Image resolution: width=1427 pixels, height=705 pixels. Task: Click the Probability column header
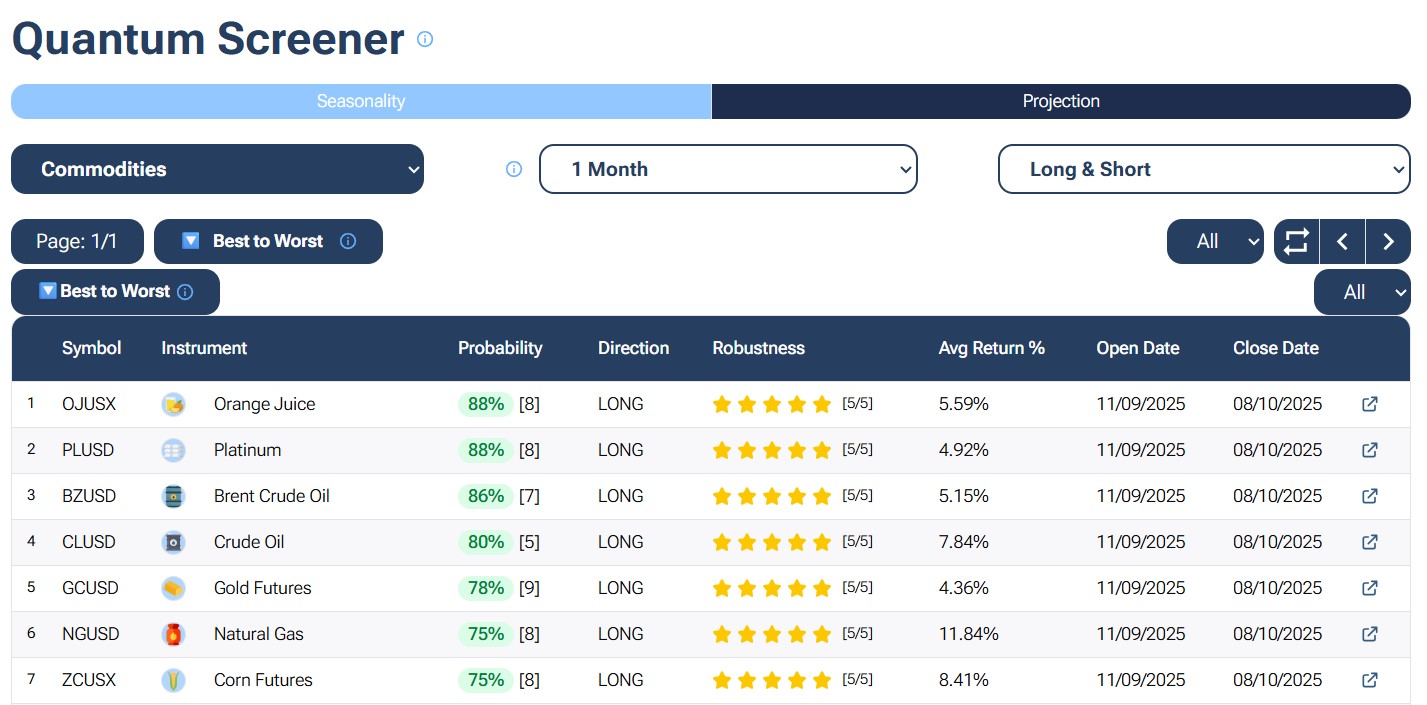pyautogui.click(x=500, y=348)
